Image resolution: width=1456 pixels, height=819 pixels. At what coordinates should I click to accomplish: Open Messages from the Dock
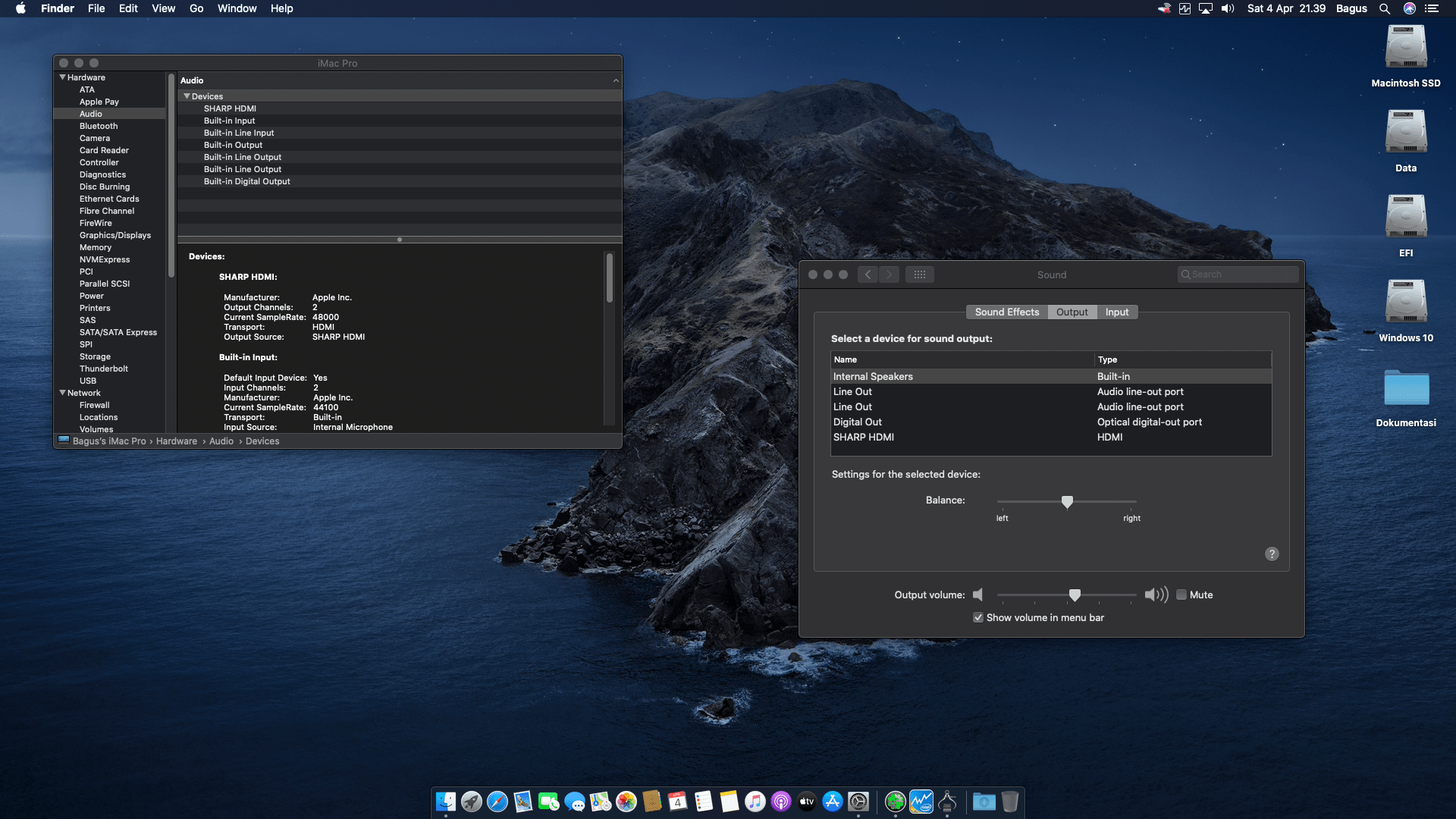pyautogui.click(x=575, y=802)
